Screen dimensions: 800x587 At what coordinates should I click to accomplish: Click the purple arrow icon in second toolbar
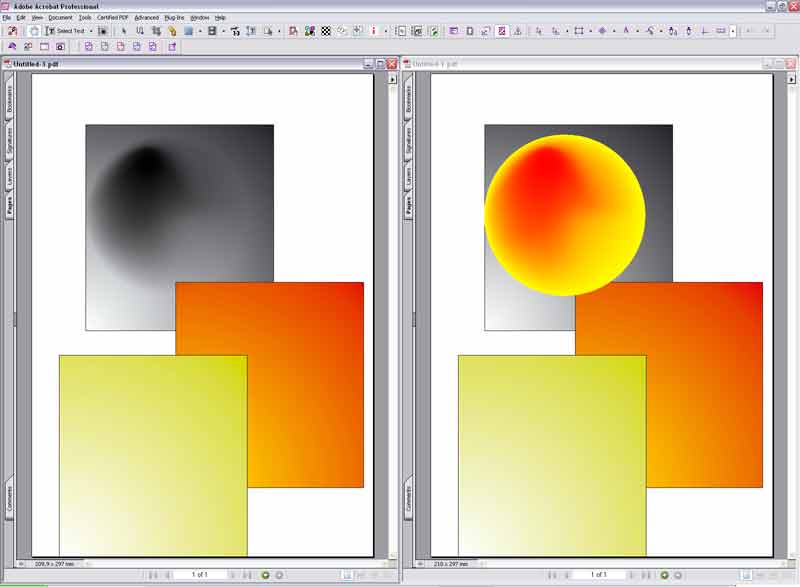click(x=12, y=46)
